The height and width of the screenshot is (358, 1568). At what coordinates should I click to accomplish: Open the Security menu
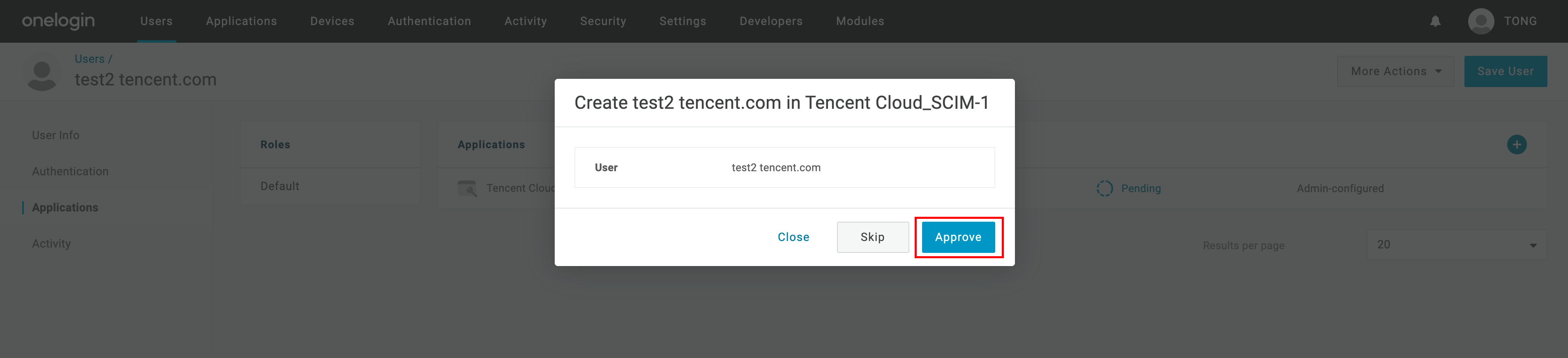(603, 21)
